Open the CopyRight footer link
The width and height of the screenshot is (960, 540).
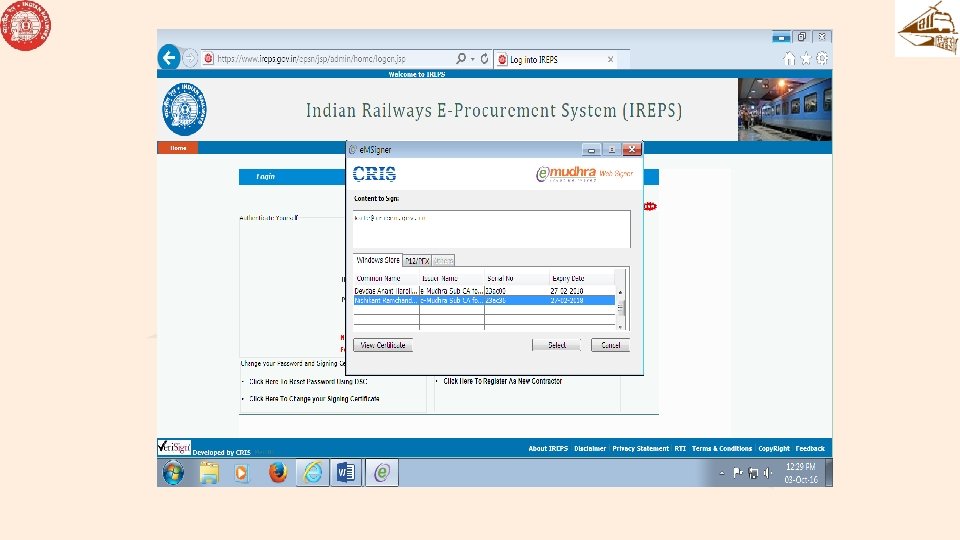(774, 449)
